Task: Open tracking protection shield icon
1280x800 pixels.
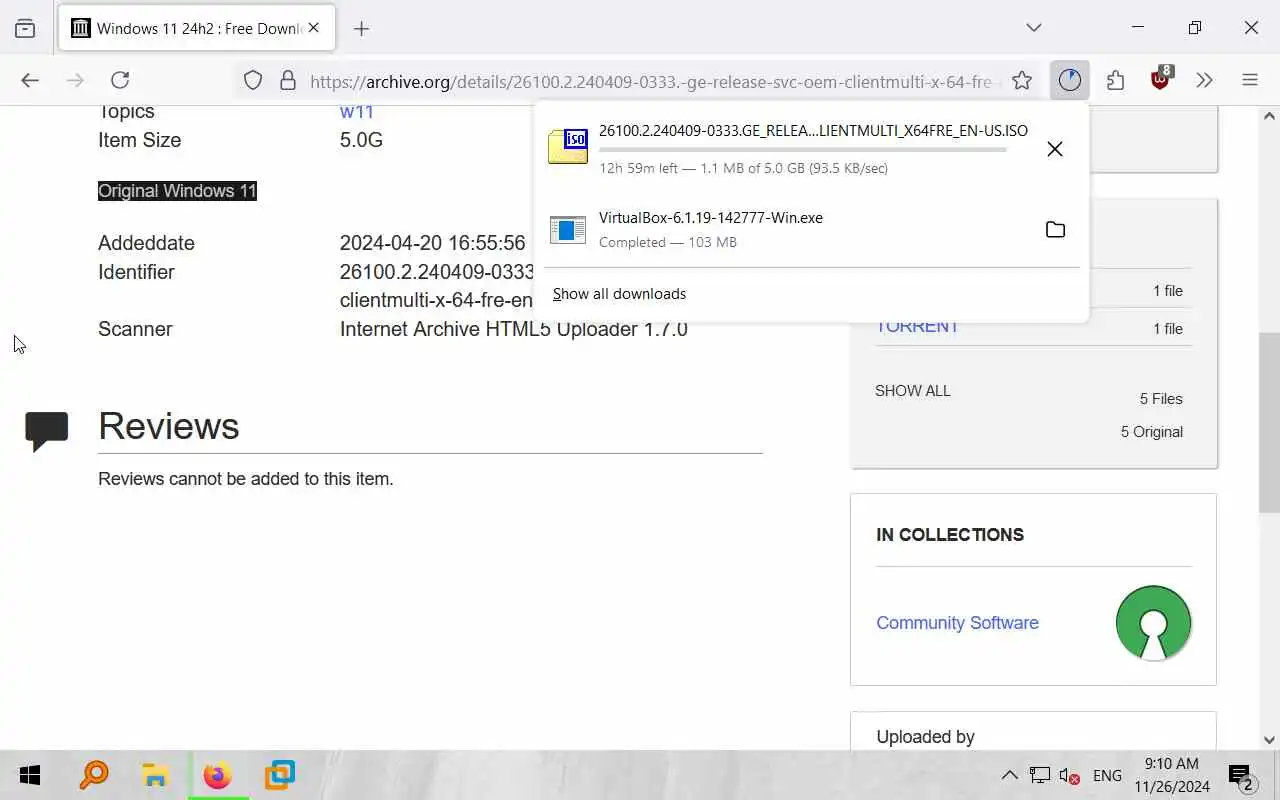Action: (253, 81)
